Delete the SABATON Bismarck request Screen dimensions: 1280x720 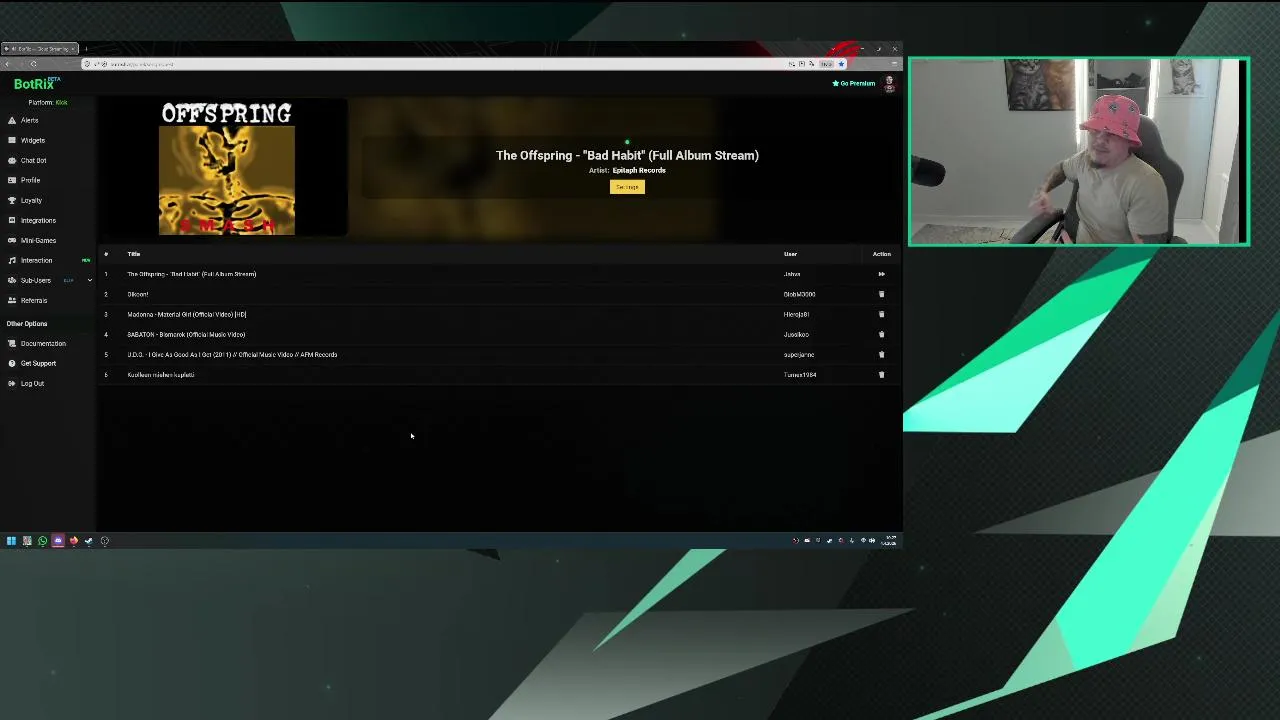pyautogui.click(x=881, y=334)
